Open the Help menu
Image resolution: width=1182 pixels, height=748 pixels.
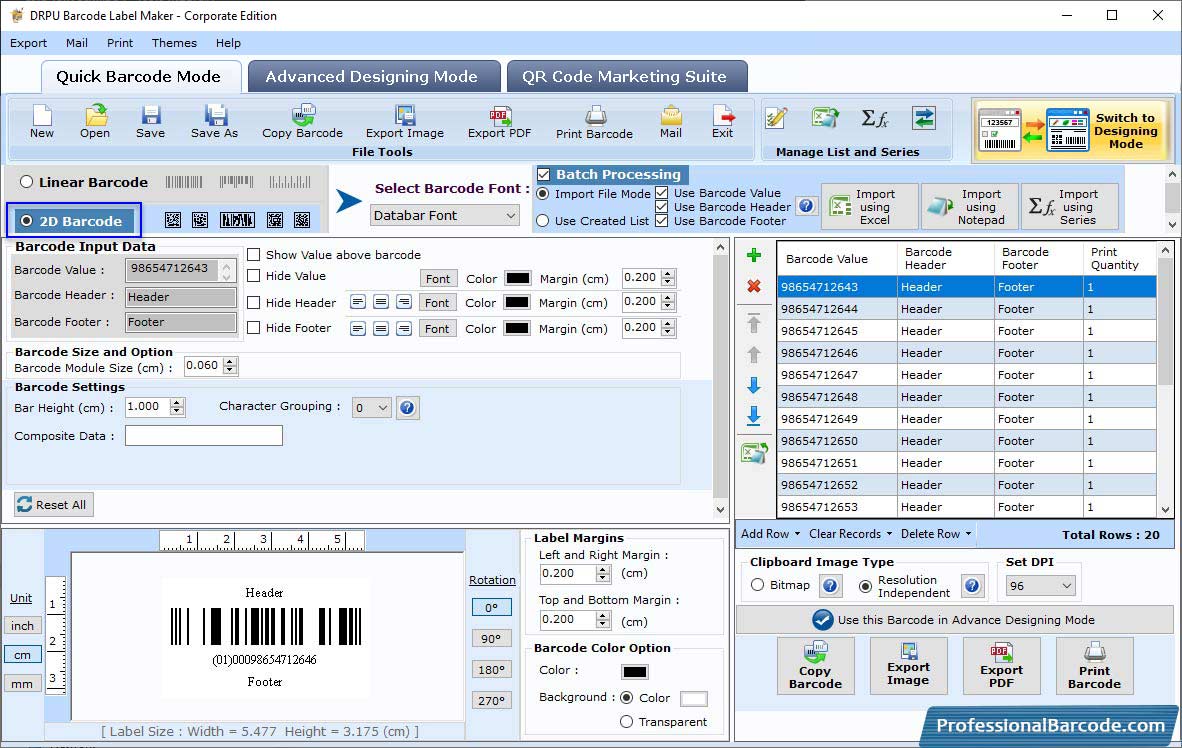coord(228,43)
